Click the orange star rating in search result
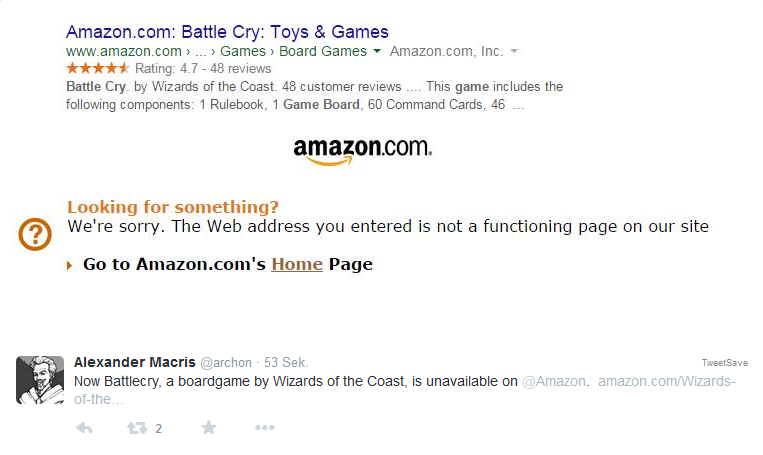 click(x=97, y=69)
